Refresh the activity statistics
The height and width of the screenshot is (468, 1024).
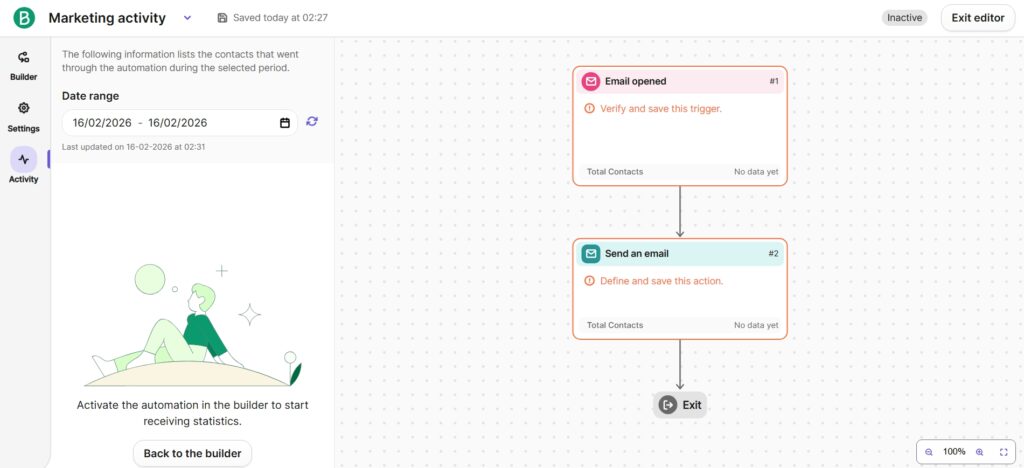[x=312, y=121]
